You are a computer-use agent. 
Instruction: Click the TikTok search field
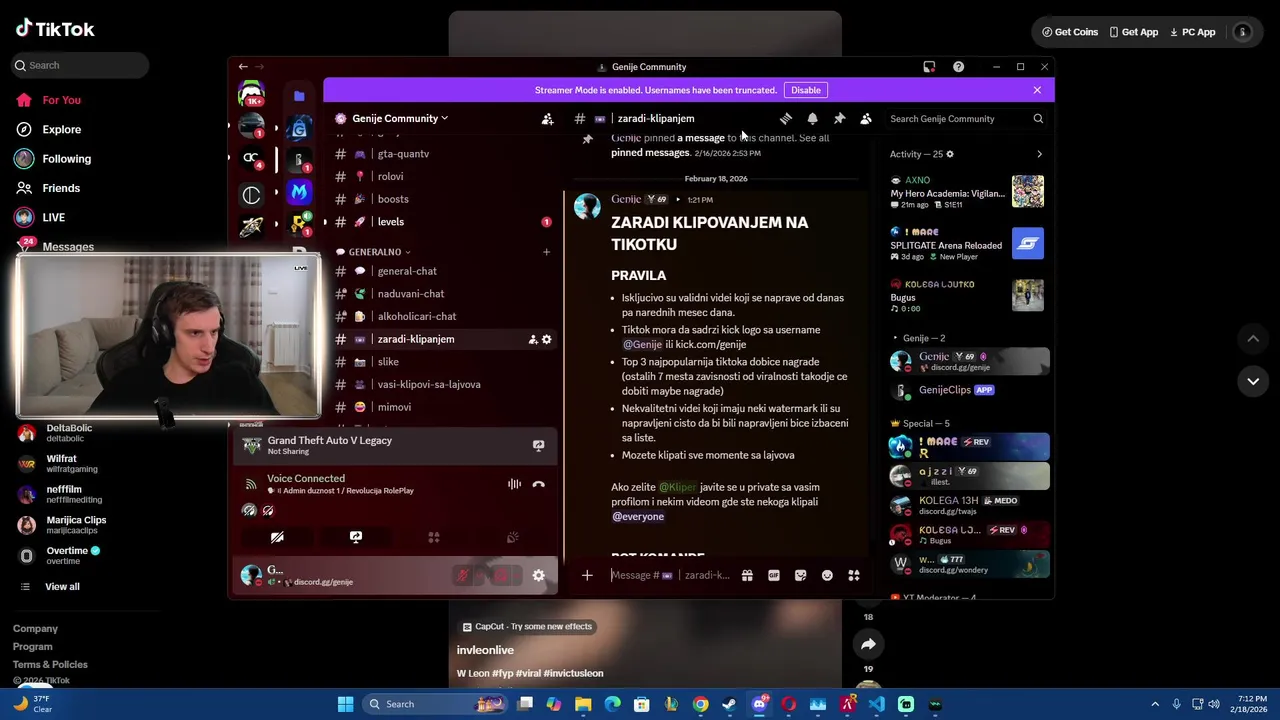point(80,65)
